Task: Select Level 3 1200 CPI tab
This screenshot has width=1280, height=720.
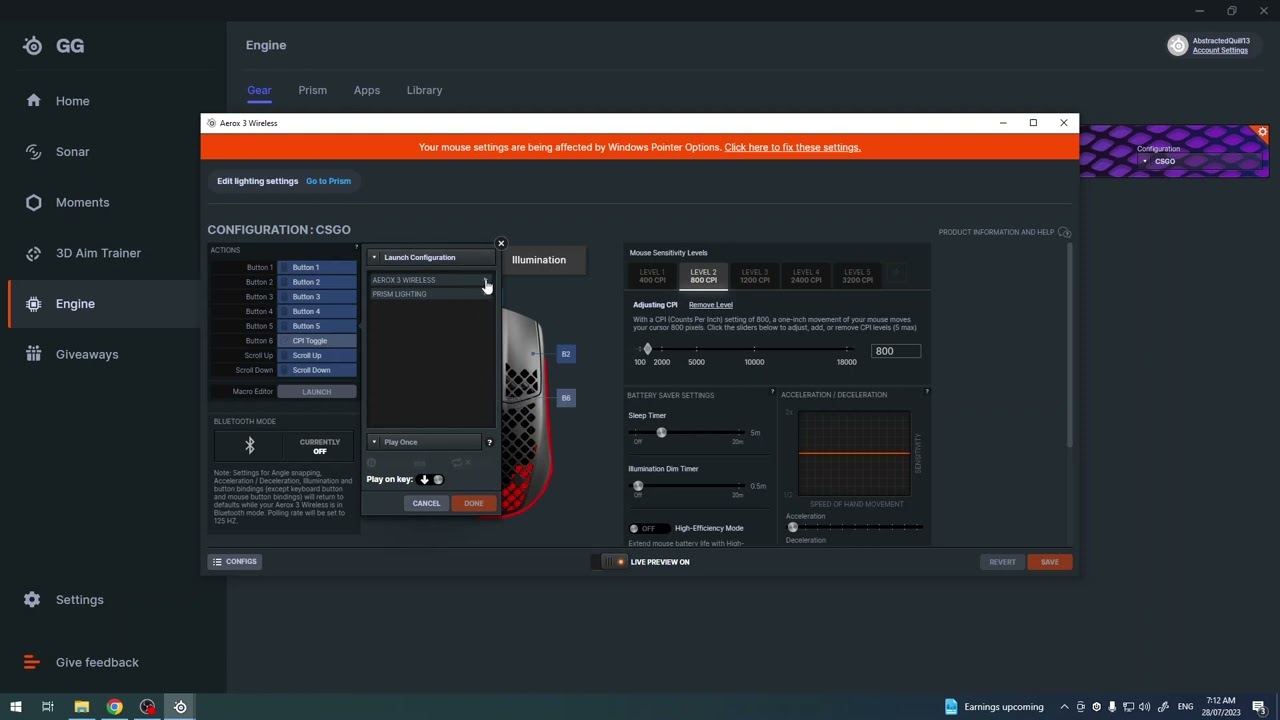Action: coord(755,276)
